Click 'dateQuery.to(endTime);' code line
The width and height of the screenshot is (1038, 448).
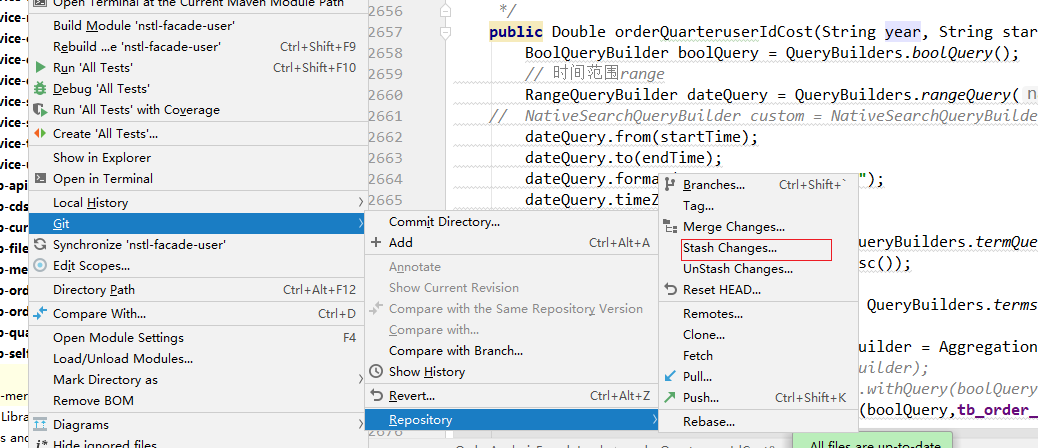pos(623,159)
